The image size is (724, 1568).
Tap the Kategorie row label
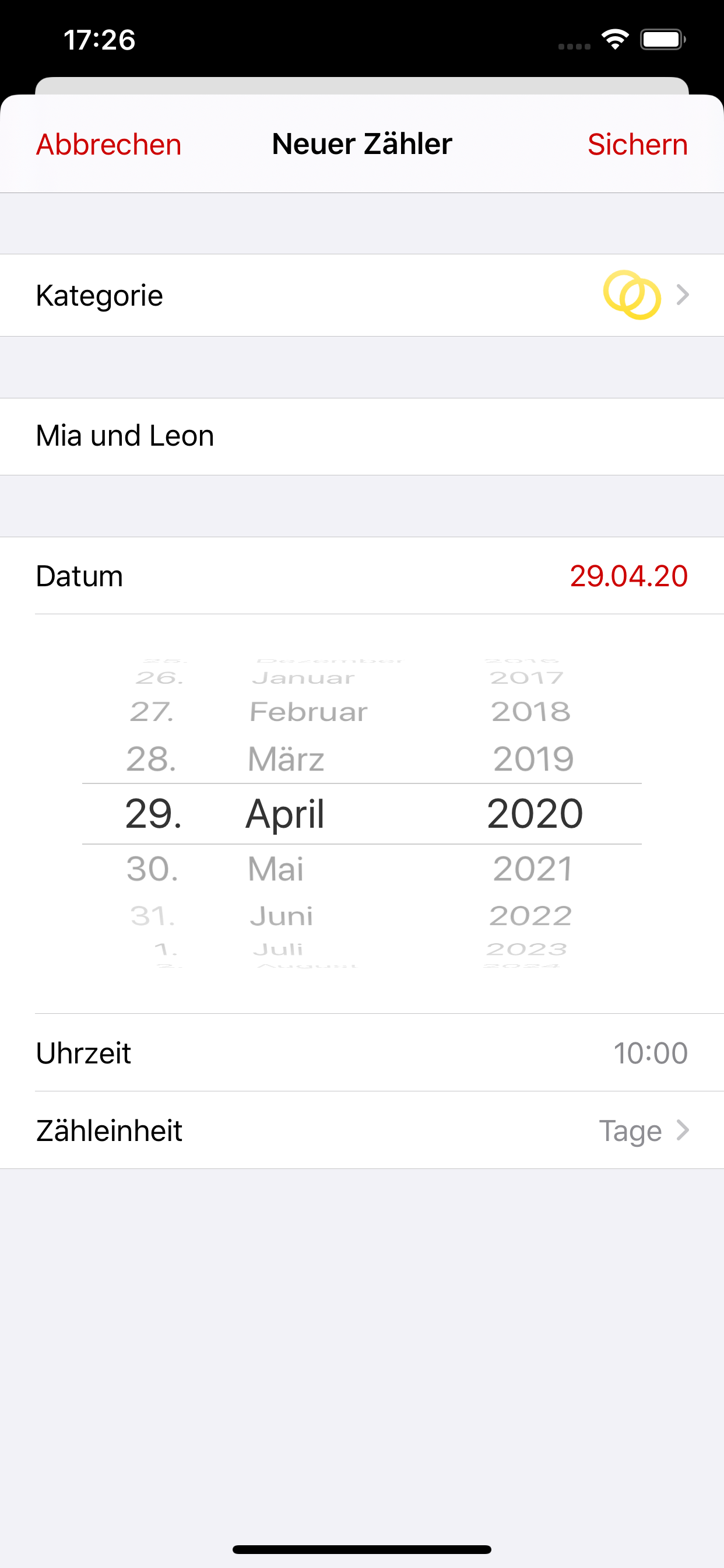point(100,296)
